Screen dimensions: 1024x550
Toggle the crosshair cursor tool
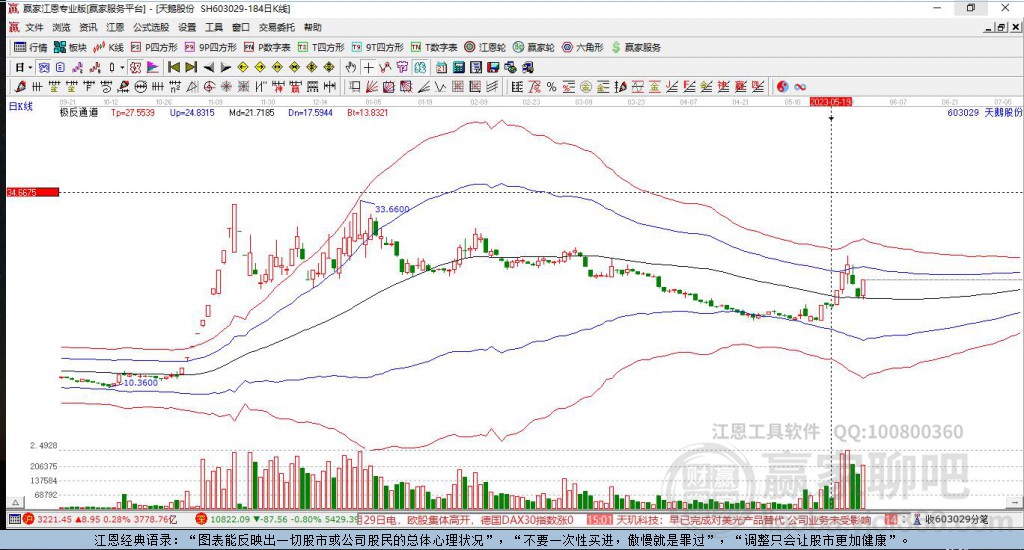[x=368, y=67]
